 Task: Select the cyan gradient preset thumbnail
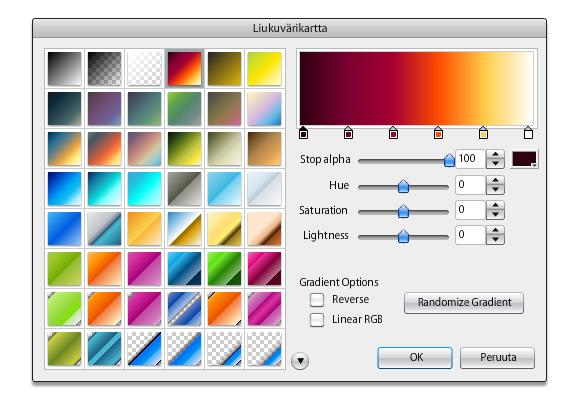[x=145, y=189]
